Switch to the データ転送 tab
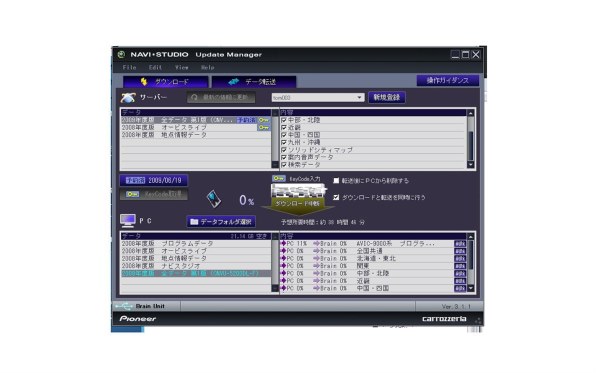This screenshot has width=596, height=373. (254, 82)
